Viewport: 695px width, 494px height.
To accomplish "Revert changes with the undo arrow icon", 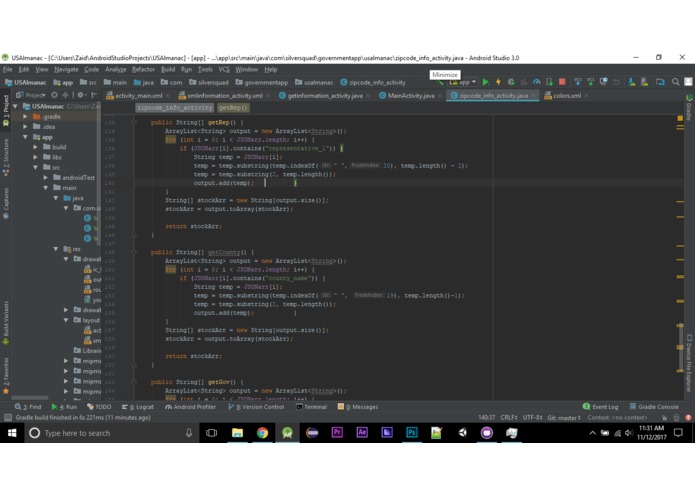I will click(616, 82).
